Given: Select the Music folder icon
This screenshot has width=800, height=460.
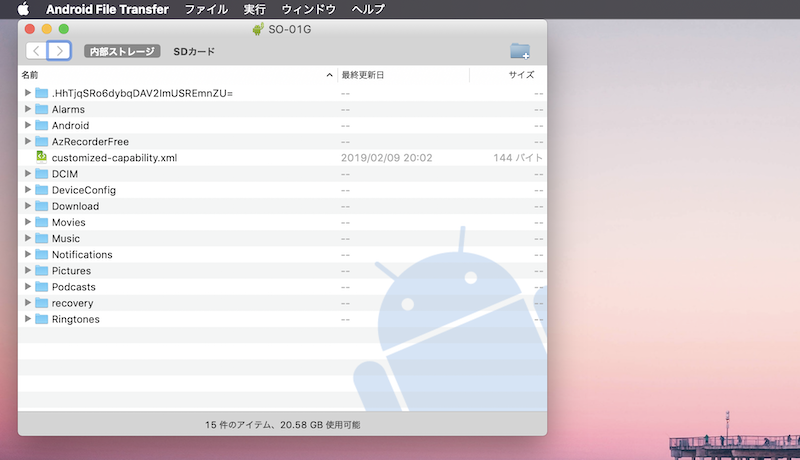Looking at the screenshot, I should point(42,238).
